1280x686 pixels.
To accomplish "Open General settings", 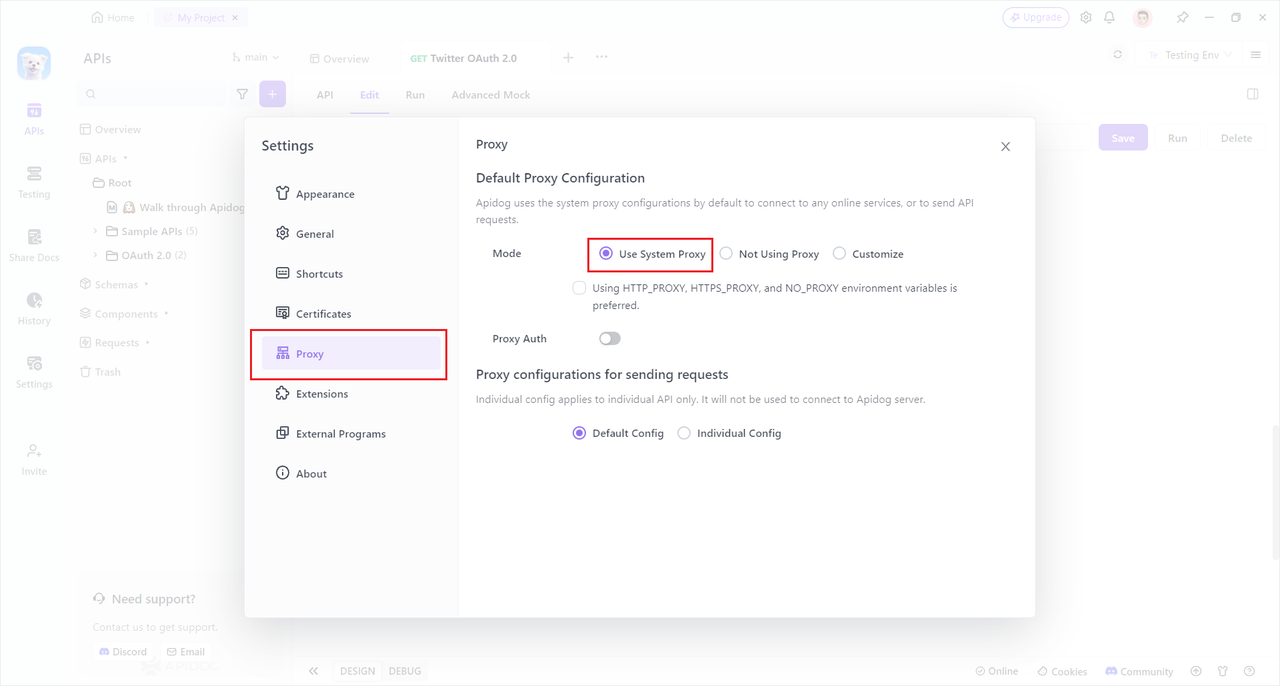I will [x=351, y=234].
